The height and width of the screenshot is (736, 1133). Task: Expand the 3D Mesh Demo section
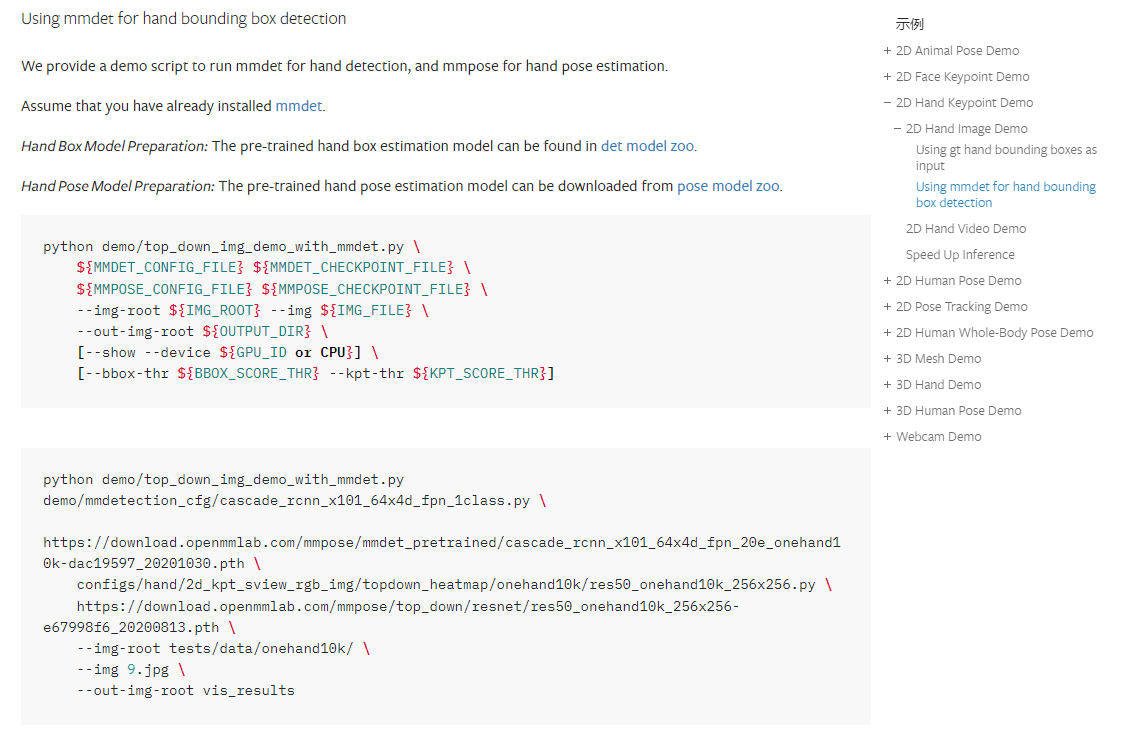click(x=887, y=359)
